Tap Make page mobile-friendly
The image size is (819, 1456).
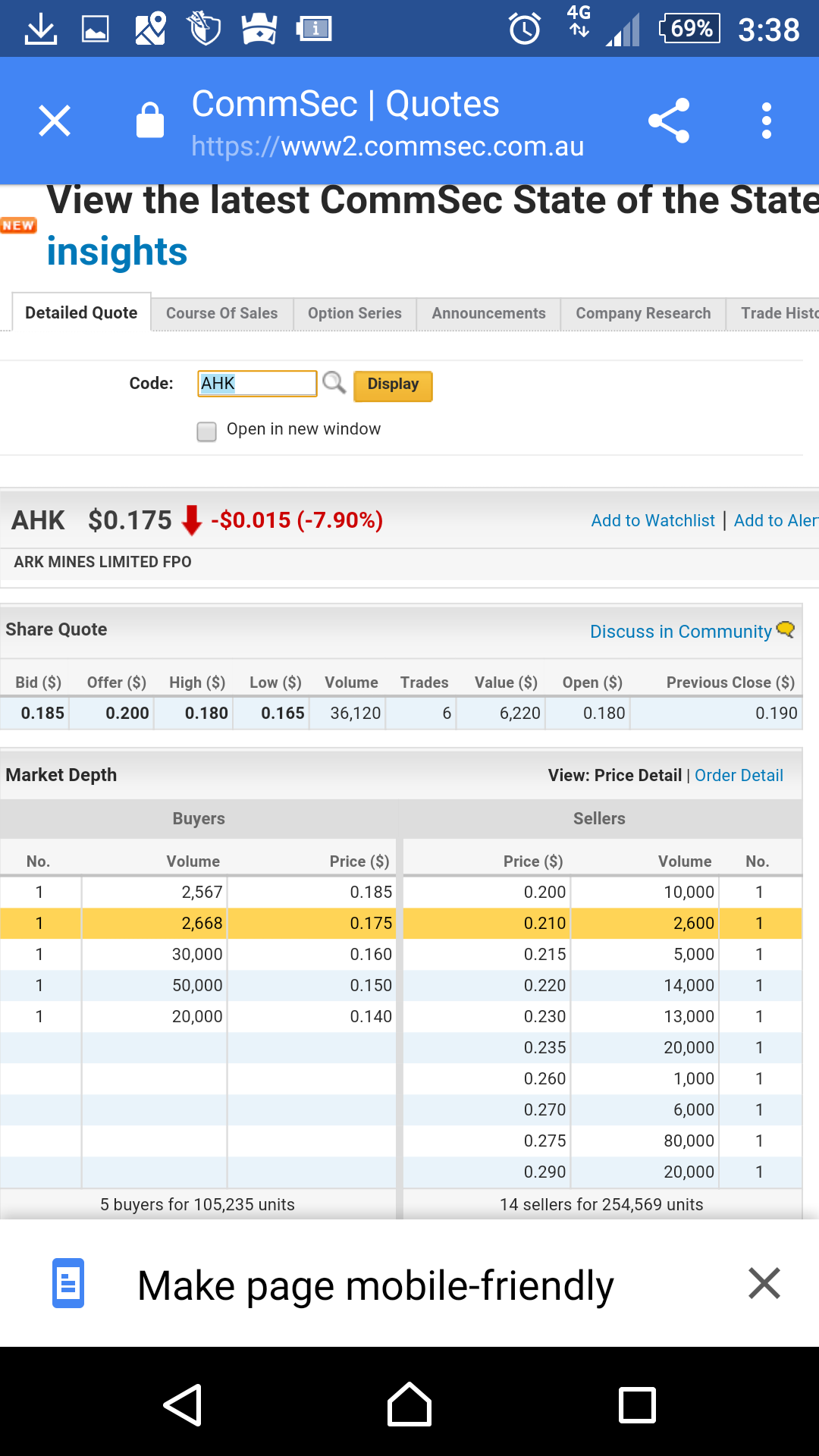coord(375,1285)
